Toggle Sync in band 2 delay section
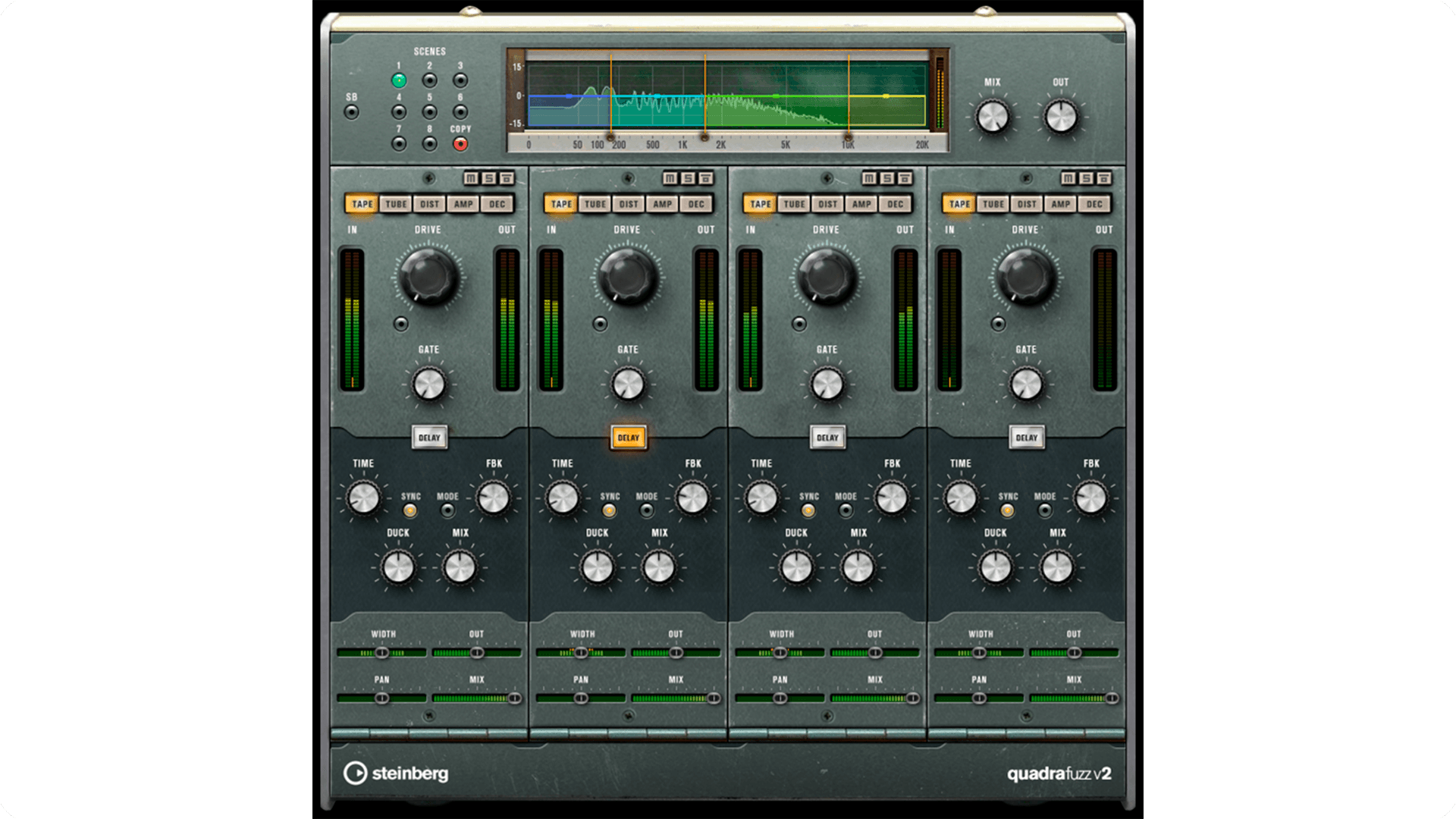This screenshot has width=1456, height=819. tap(609, 510)
